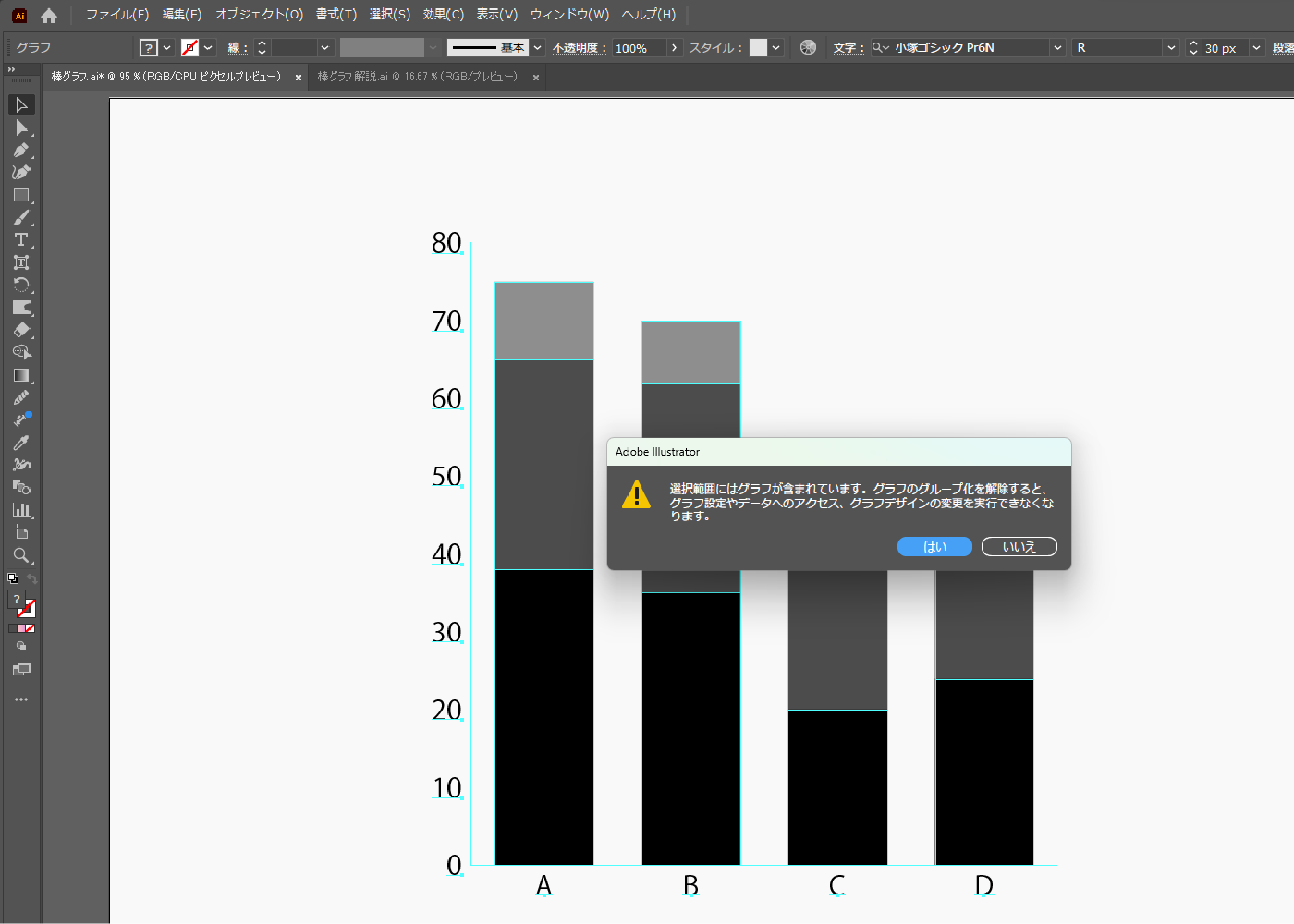Set paint mode to Color
Image resolution: width=1294 pixels, height=924 pixels.
click(12, 628)
